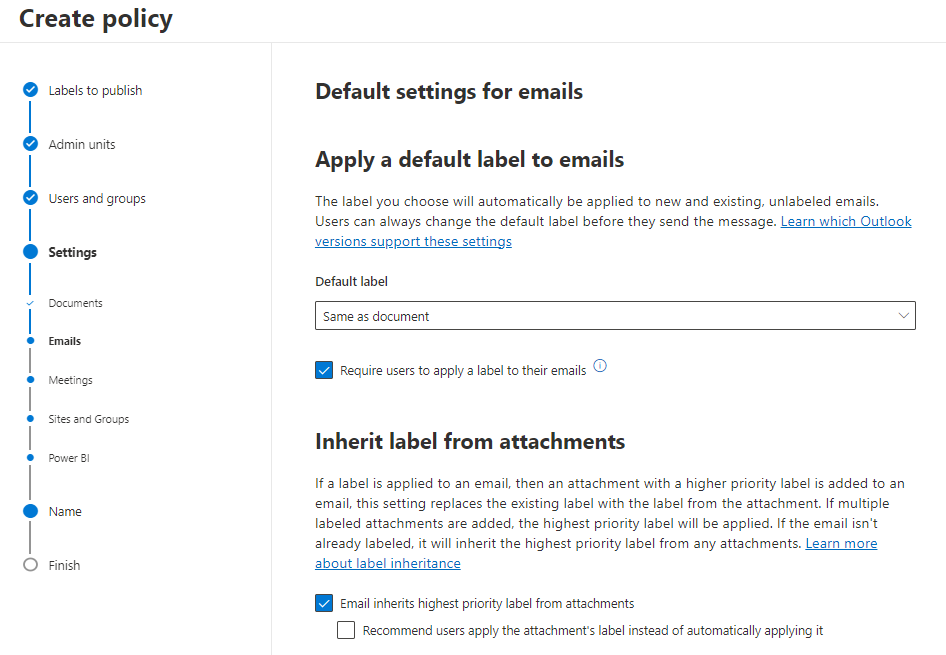The width and height of the screenshot is (946, 655).
Task: Click the Finish step empty circle icon
Action: [x=30, y=565]
